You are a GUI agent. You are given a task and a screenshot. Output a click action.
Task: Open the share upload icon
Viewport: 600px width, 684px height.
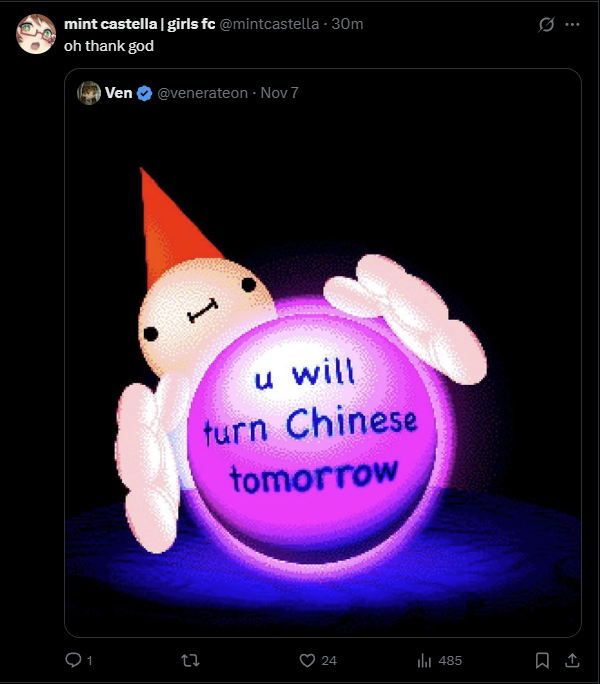[572, 660]
